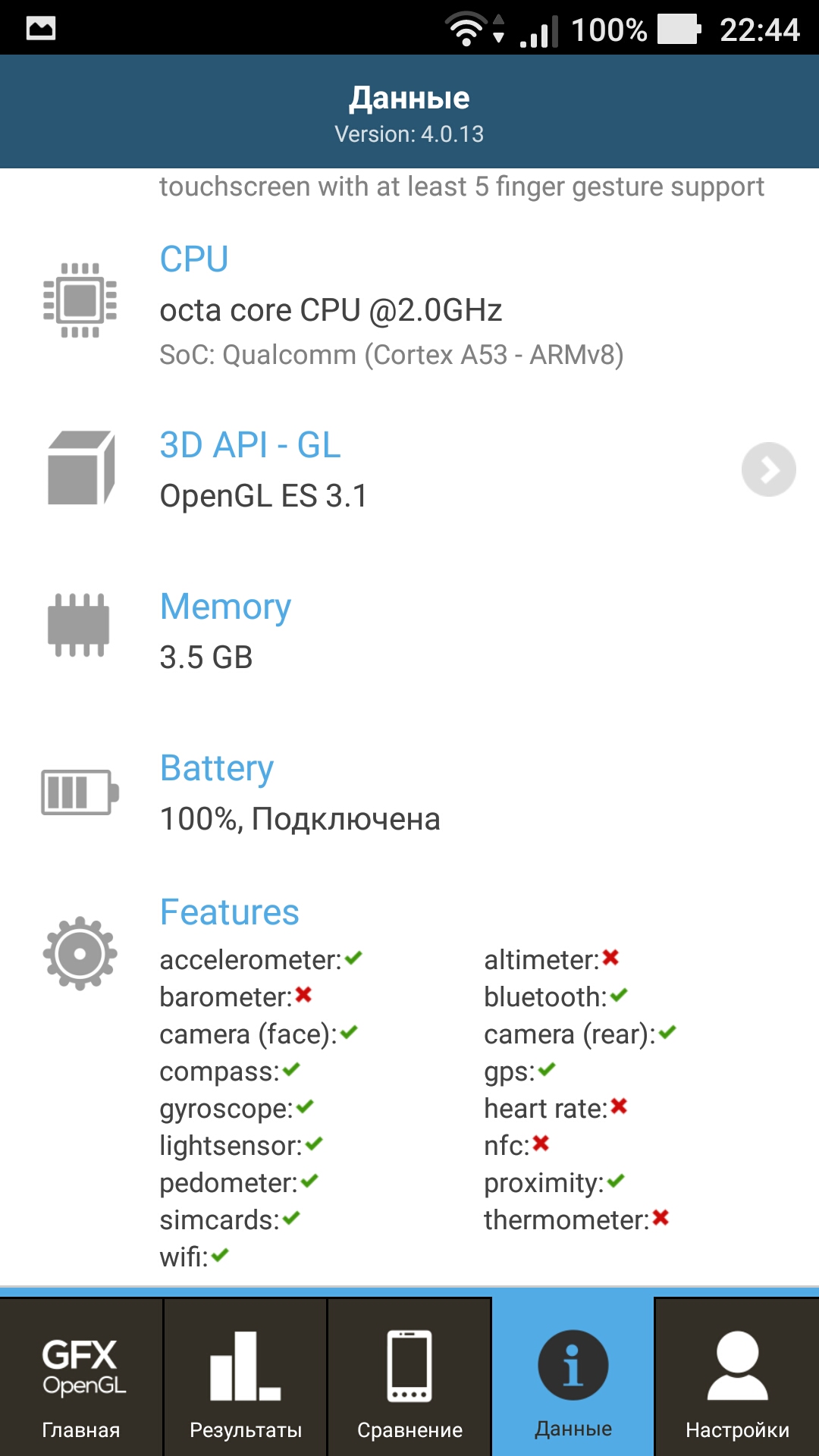The image size is (819, 1456).
Task: Tap the accelerometer green checkmark
Action: [353, 959]
